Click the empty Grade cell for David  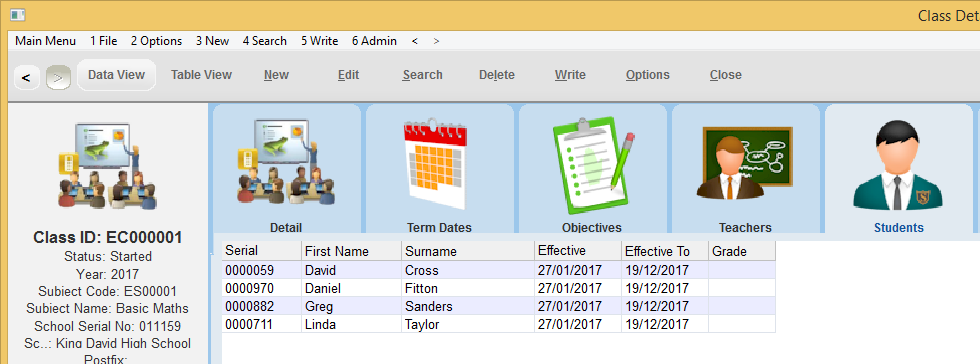tap(742, 270)
